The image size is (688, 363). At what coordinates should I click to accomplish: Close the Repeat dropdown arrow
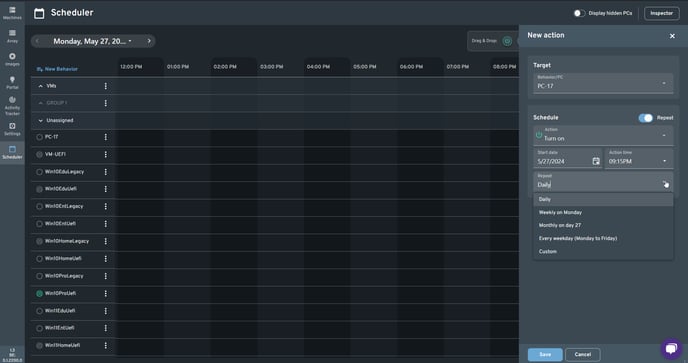tap(665, 184)
